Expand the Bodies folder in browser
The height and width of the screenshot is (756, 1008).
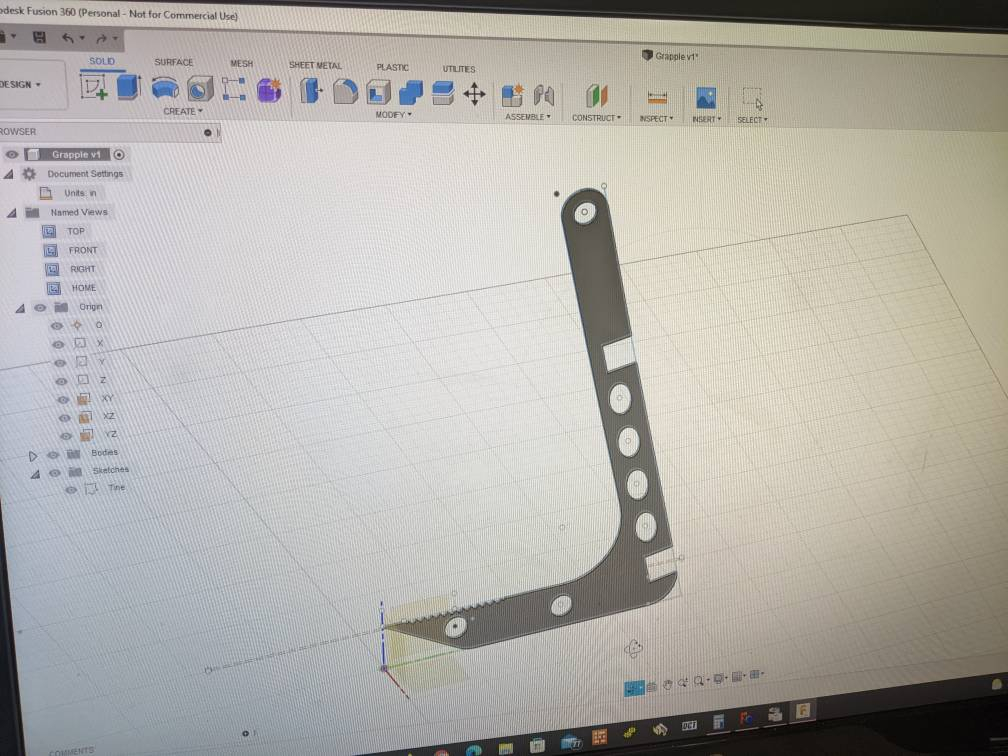pos(33,454)
